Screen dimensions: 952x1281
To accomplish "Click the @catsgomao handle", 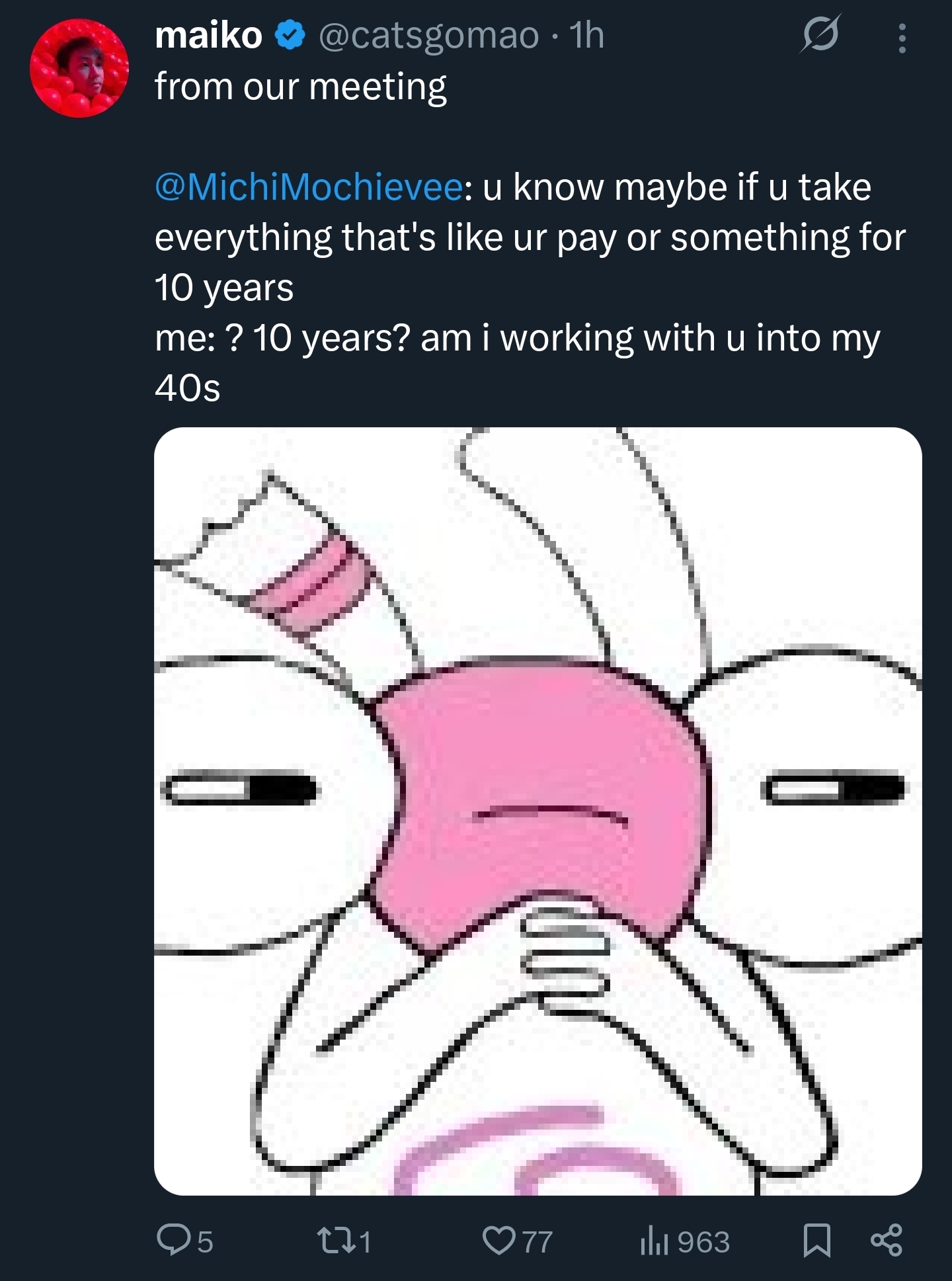I will tap(429, 36).
